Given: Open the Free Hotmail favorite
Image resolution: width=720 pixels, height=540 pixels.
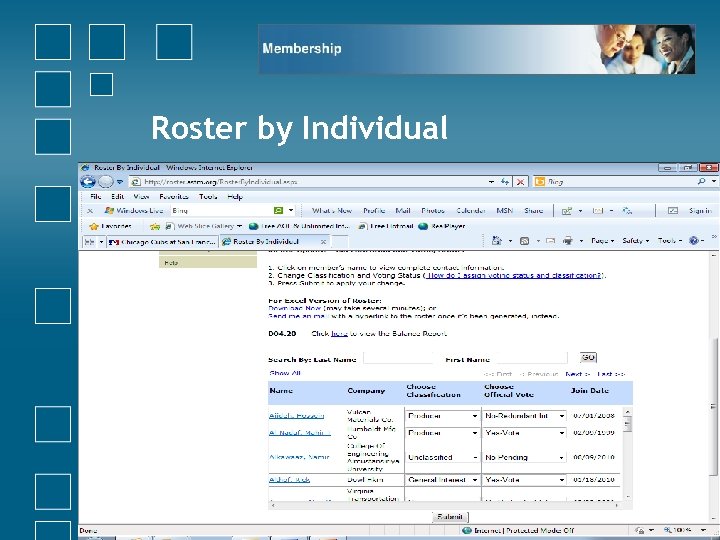Looking at the screenshot, I should (x=386, y=226).
